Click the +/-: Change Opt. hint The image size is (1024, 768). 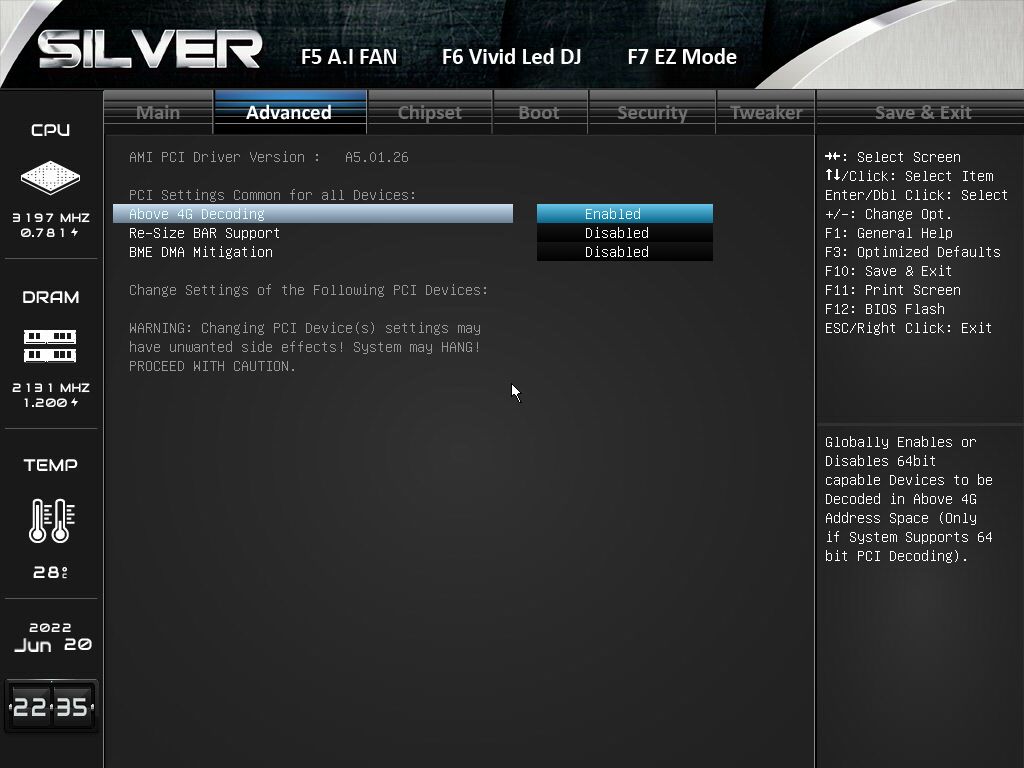pos(888,214)
